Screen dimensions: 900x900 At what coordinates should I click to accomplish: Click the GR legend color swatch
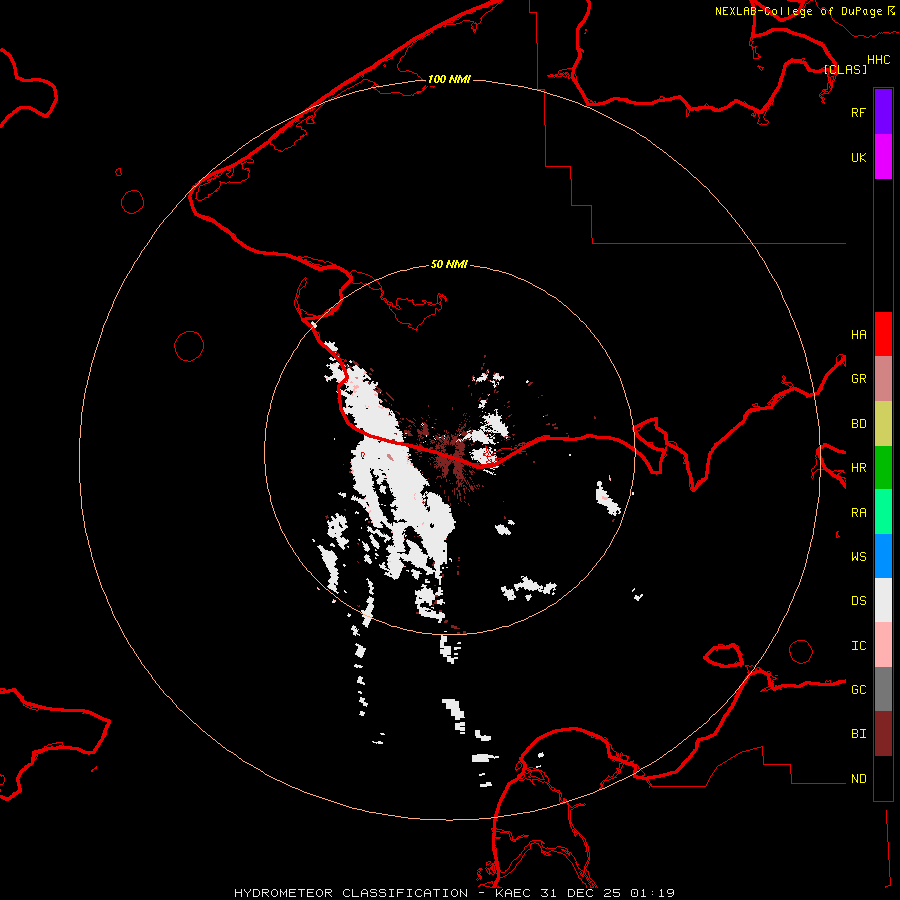click(x=883, y=379)
